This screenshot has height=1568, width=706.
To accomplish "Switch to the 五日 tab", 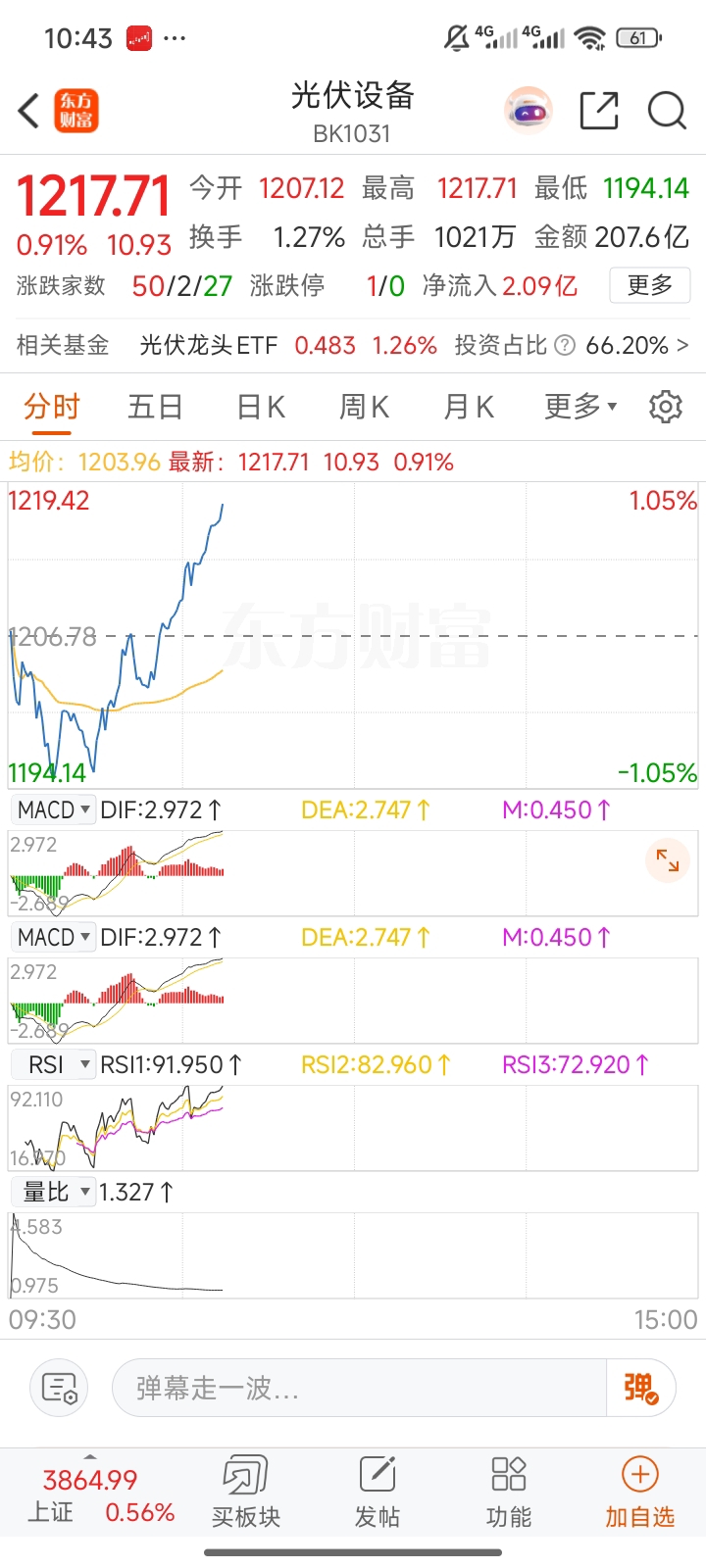I will 155,406.
